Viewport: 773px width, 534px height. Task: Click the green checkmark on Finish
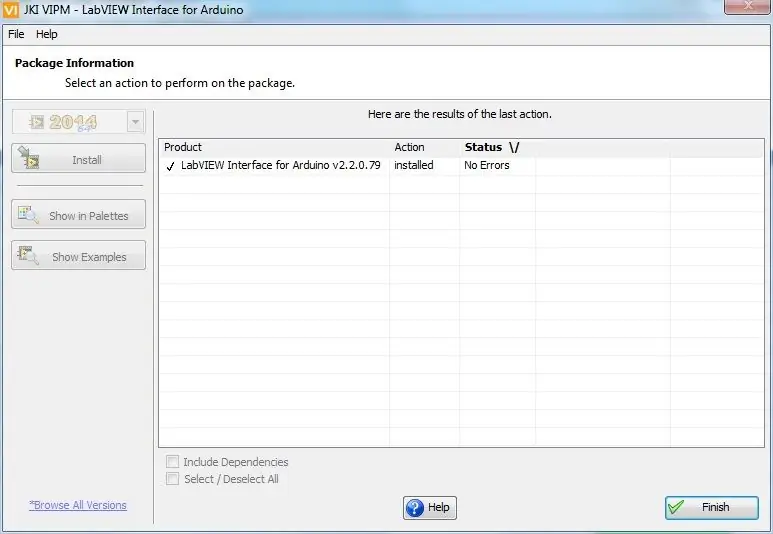click(676, 507)
